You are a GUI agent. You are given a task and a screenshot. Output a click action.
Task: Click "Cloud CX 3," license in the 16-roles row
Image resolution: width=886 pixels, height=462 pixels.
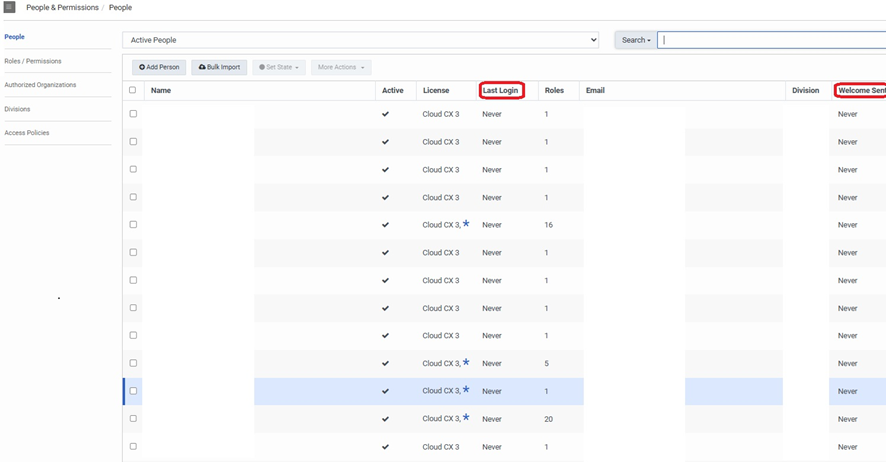click(x=442, y=225)
